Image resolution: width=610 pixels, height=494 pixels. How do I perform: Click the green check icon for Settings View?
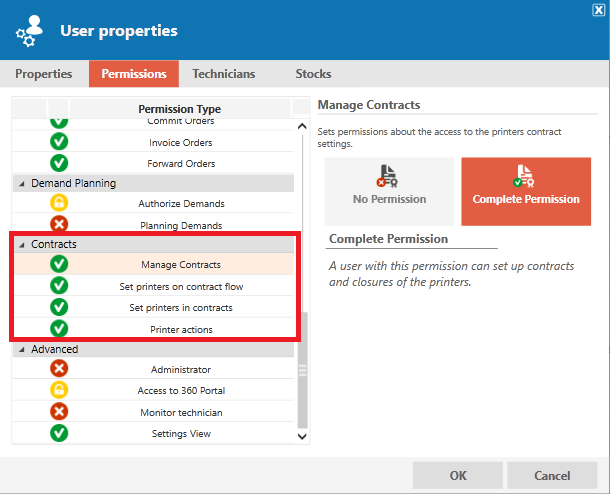pos(59,433)
